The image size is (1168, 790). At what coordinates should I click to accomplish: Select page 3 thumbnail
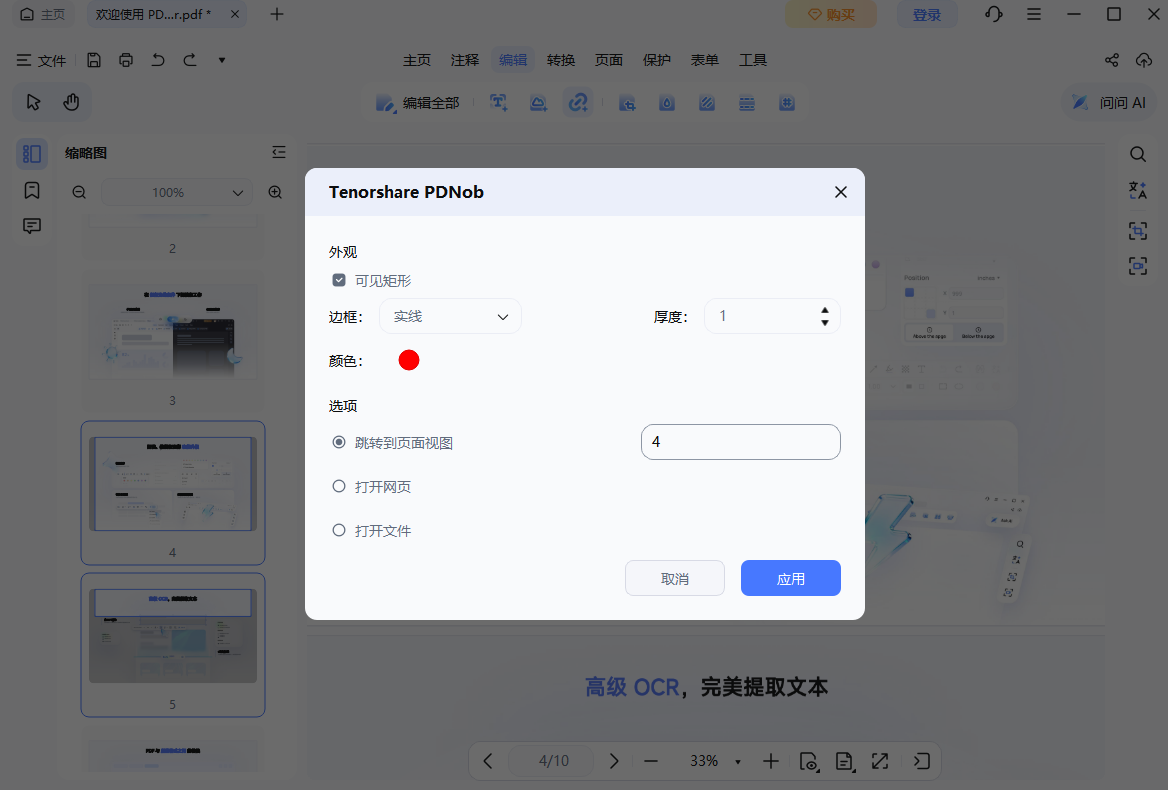[173, 332]
